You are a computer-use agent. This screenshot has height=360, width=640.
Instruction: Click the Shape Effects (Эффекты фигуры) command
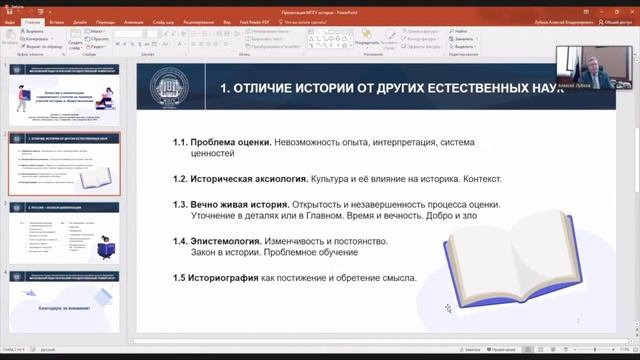pos(421,47)
